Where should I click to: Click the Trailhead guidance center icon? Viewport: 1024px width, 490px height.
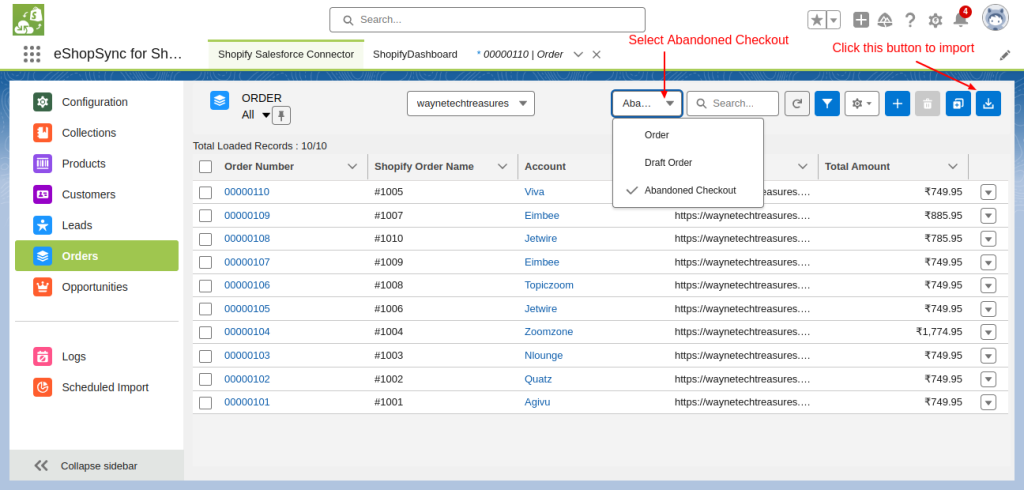[885, 20]
